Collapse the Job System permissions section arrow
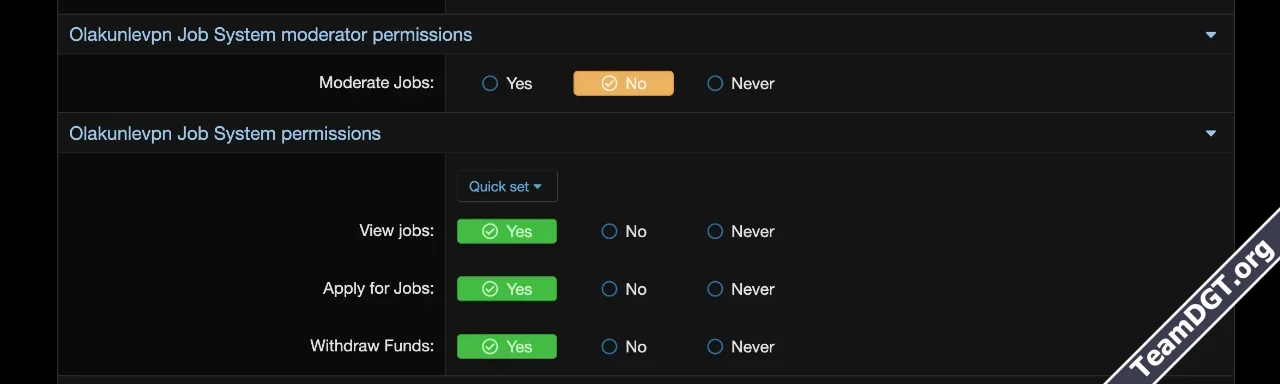 [x=1211, y=134]
